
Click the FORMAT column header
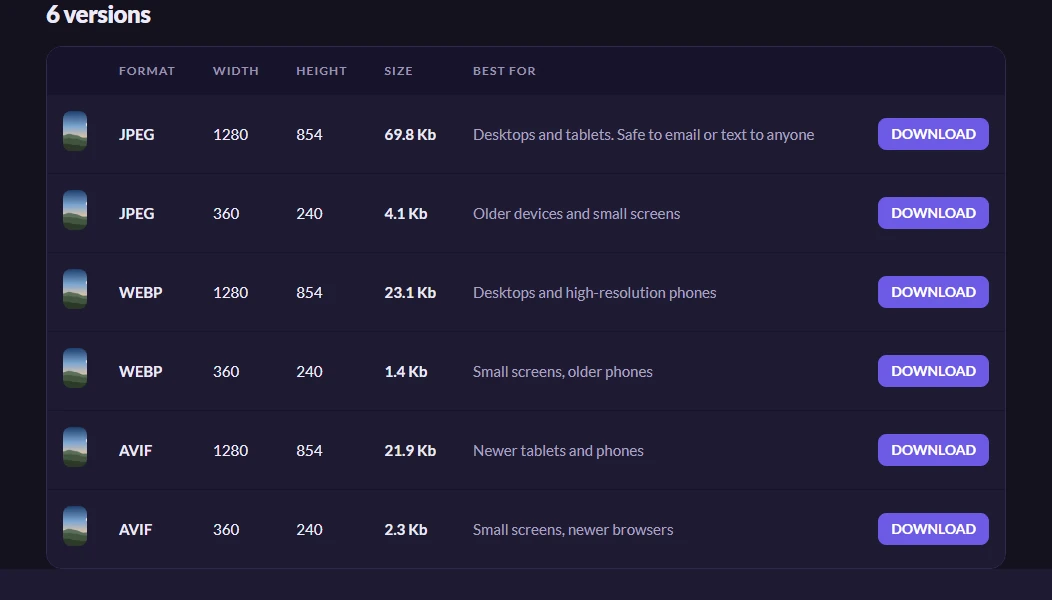coord(147,71)
